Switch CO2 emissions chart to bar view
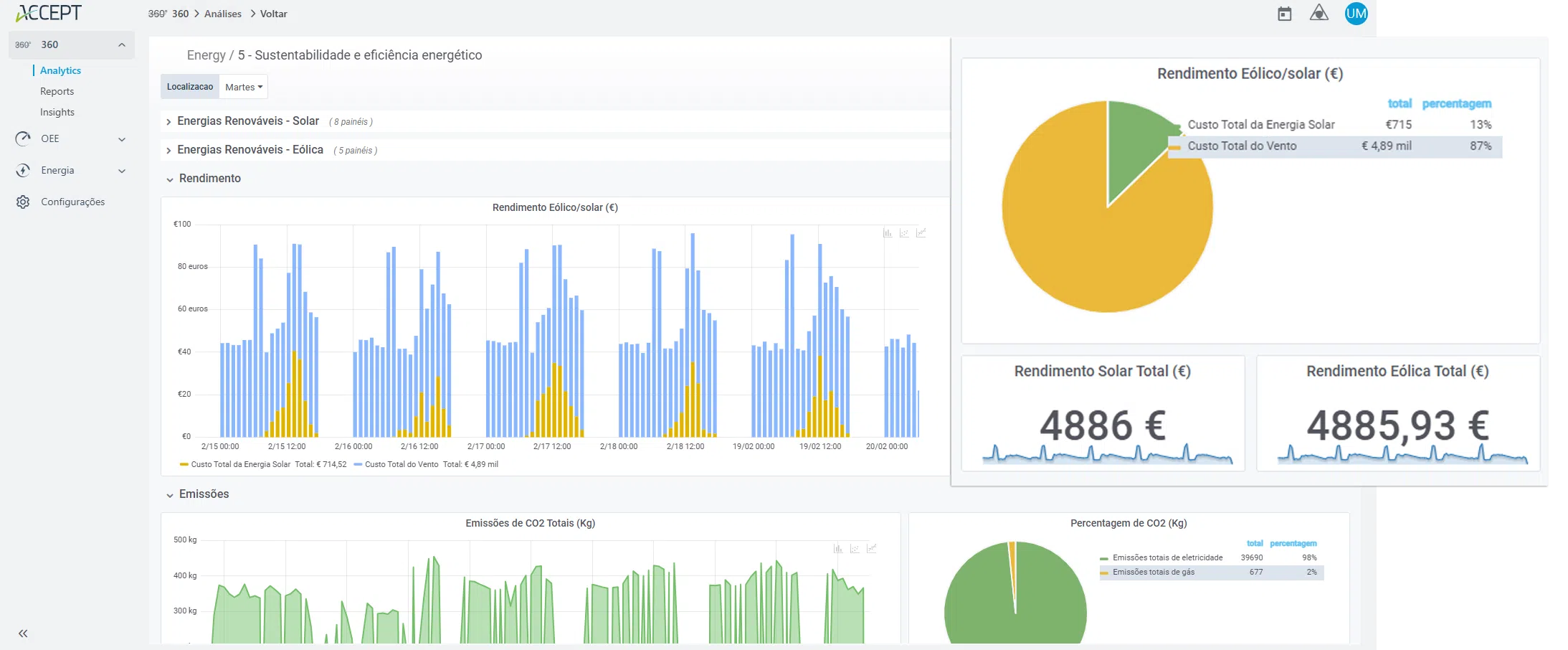The height and width of the screenshot is (650, 1568). coord(838,549)
